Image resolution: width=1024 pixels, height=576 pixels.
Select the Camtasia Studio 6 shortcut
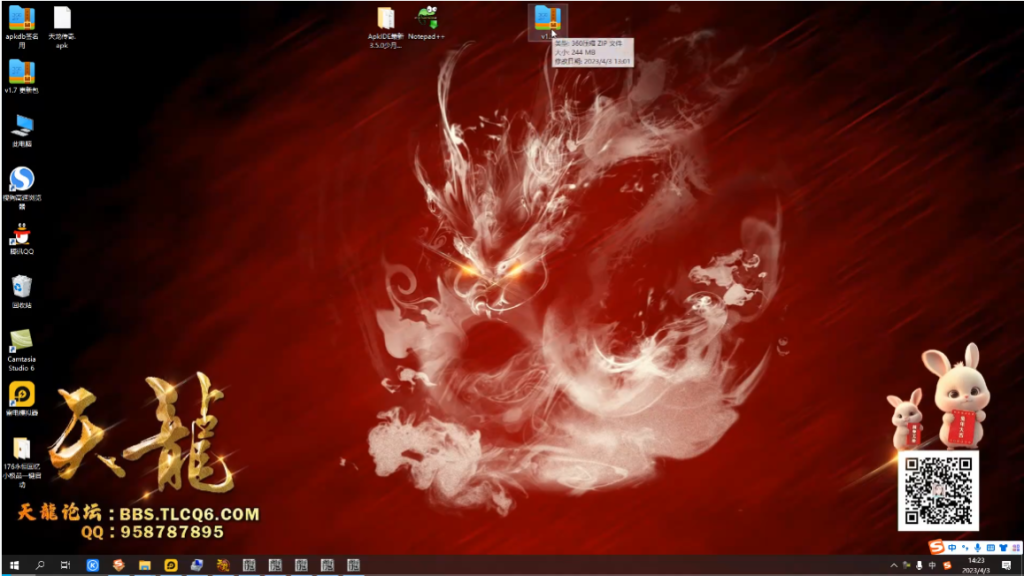click(x=21, y=341)
